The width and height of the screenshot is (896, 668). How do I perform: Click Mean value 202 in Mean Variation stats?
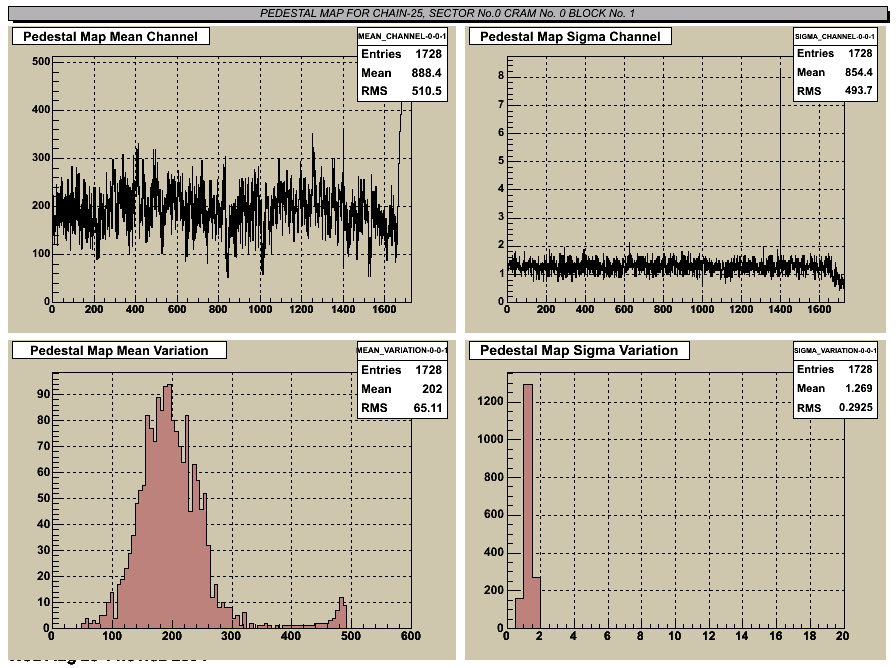[x=432, y=389]
